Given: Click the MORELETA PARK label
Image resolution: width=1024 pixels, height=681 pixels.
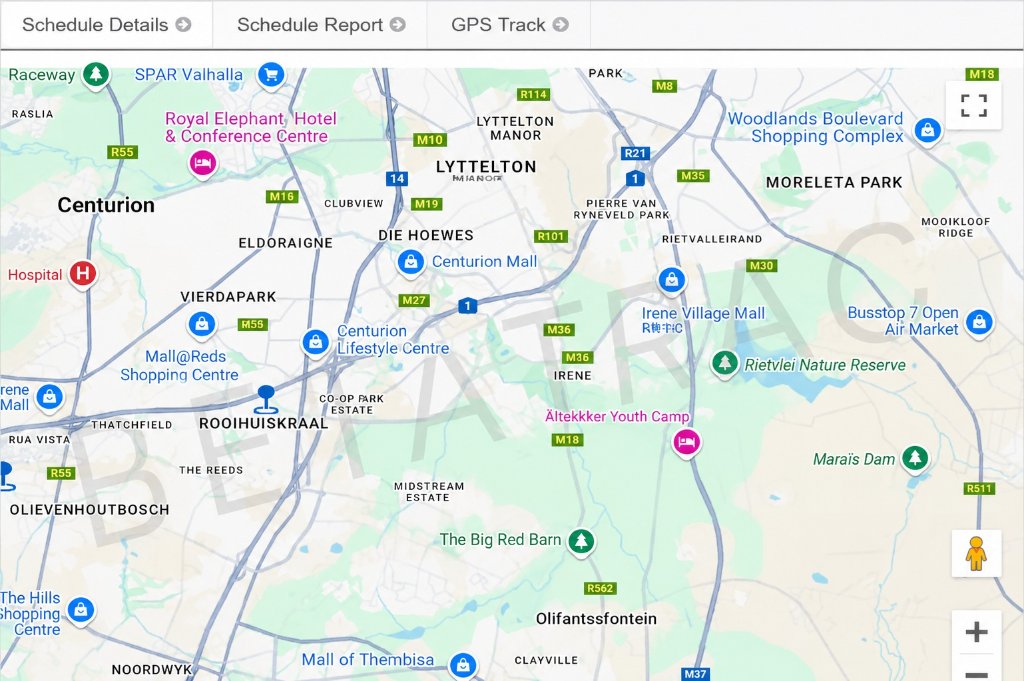Looking at the screenshot, I should tap(834, 182).
